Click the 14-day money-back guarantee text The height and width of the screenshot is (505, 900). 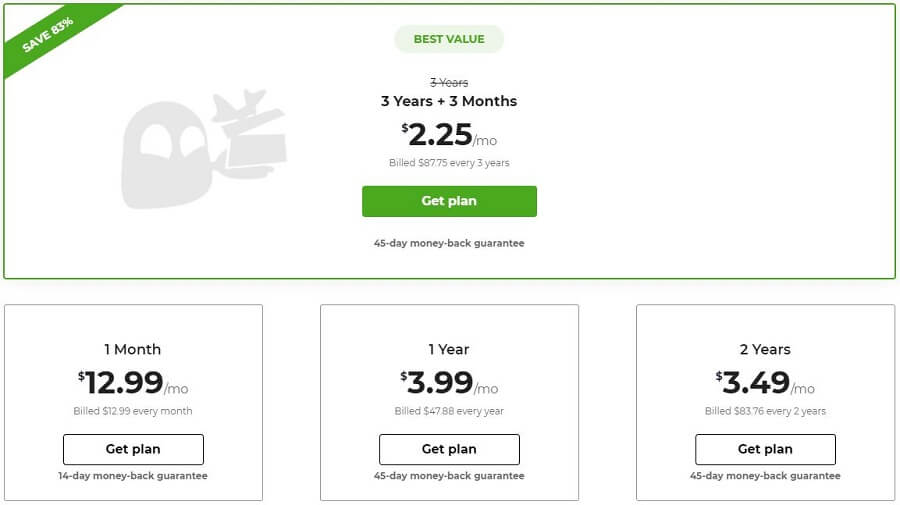pyautogui.click(x=133, y=476)
